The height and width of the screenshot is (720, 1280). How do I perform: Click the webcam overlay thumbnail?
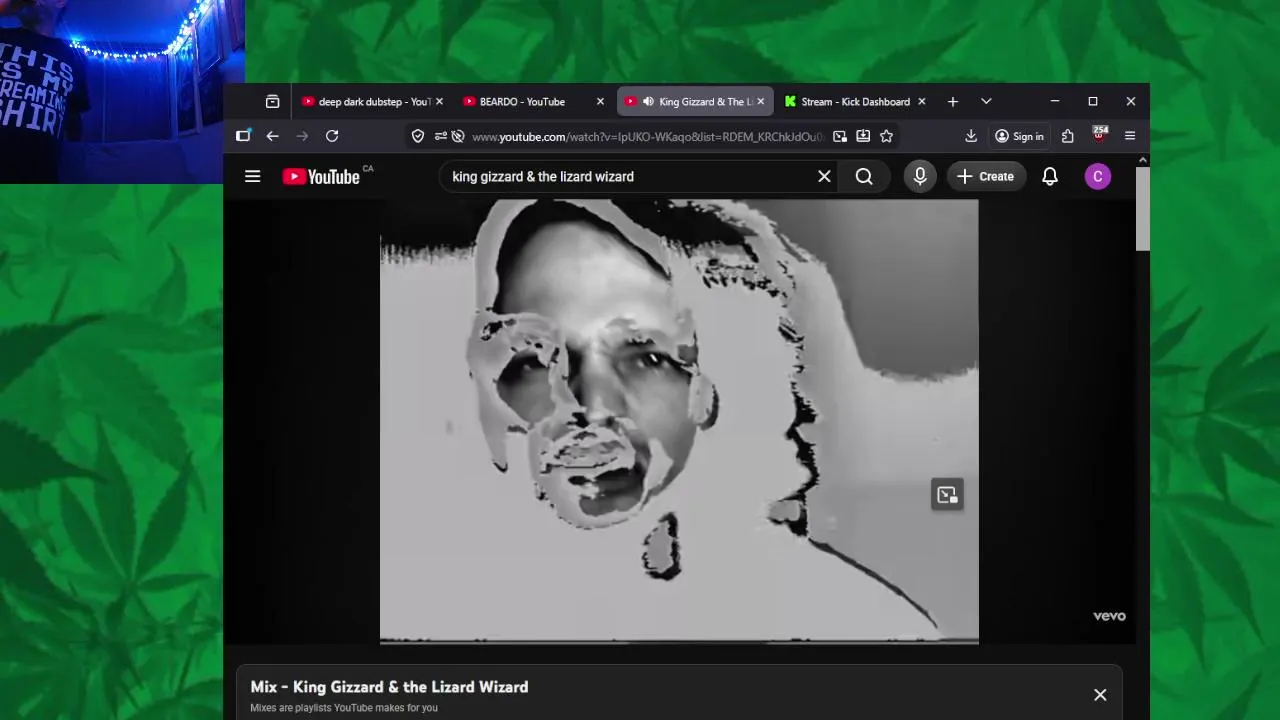(122, 91)
